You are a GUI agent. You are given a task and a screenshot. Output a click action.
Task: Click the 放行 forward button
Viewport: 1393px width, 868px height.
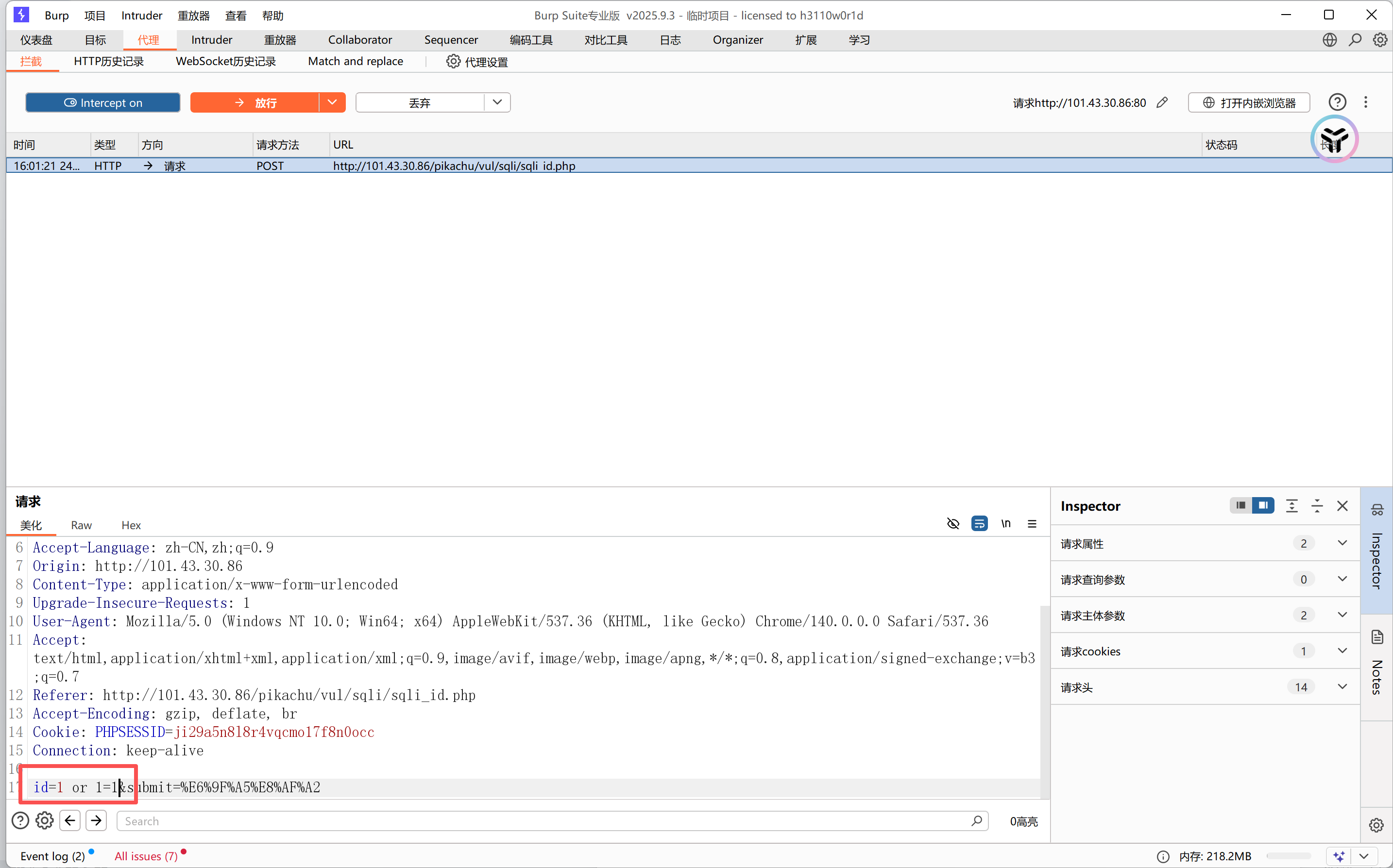coord(255,103)
